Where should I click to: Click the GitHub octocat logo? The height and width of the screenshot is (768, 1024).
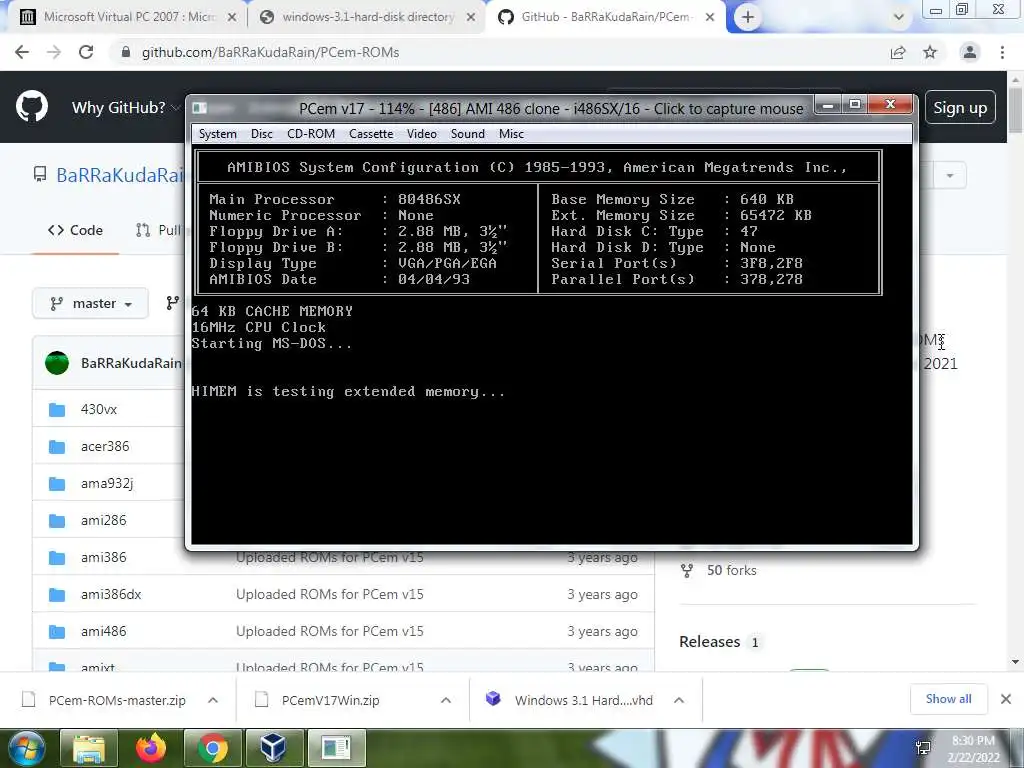[32, 106]
